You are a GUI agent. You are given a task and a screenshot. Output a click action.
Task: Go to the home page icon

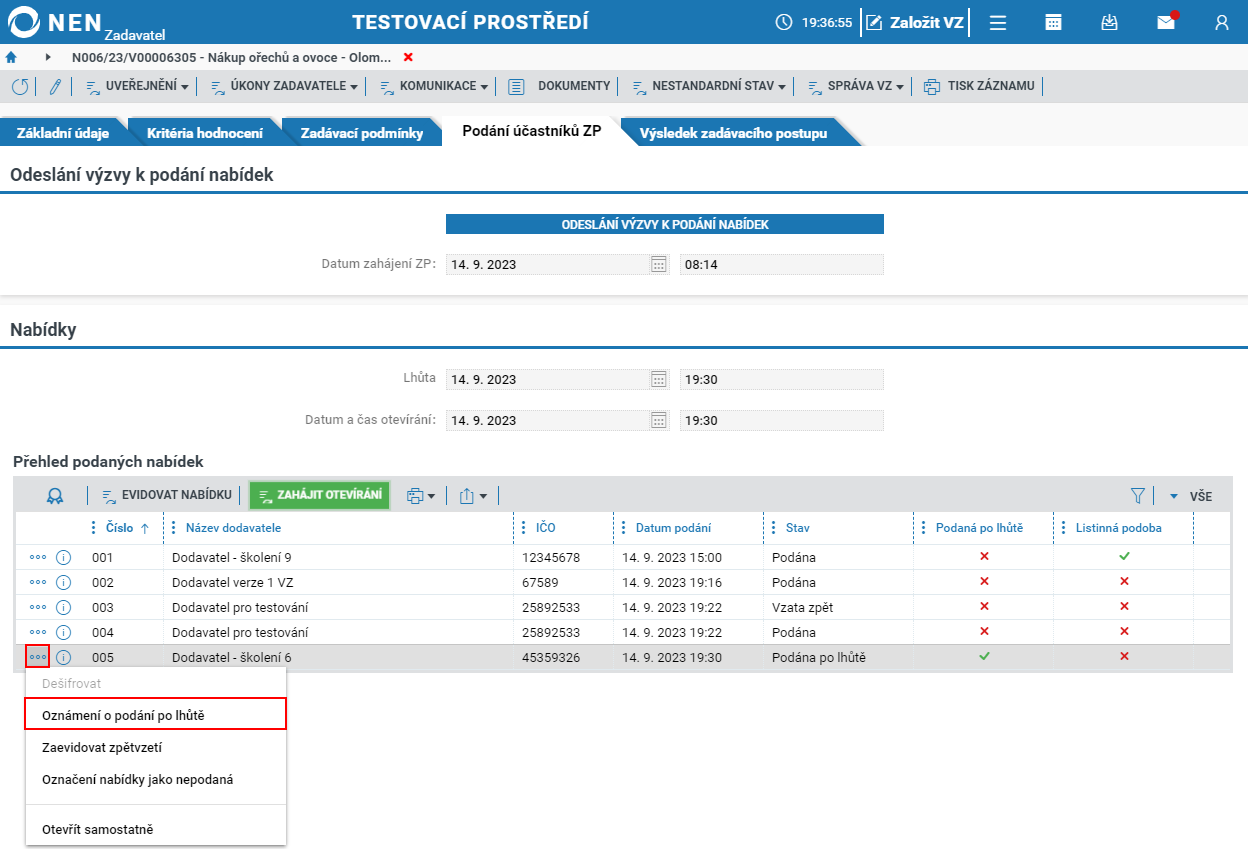(x=11, y=57)
